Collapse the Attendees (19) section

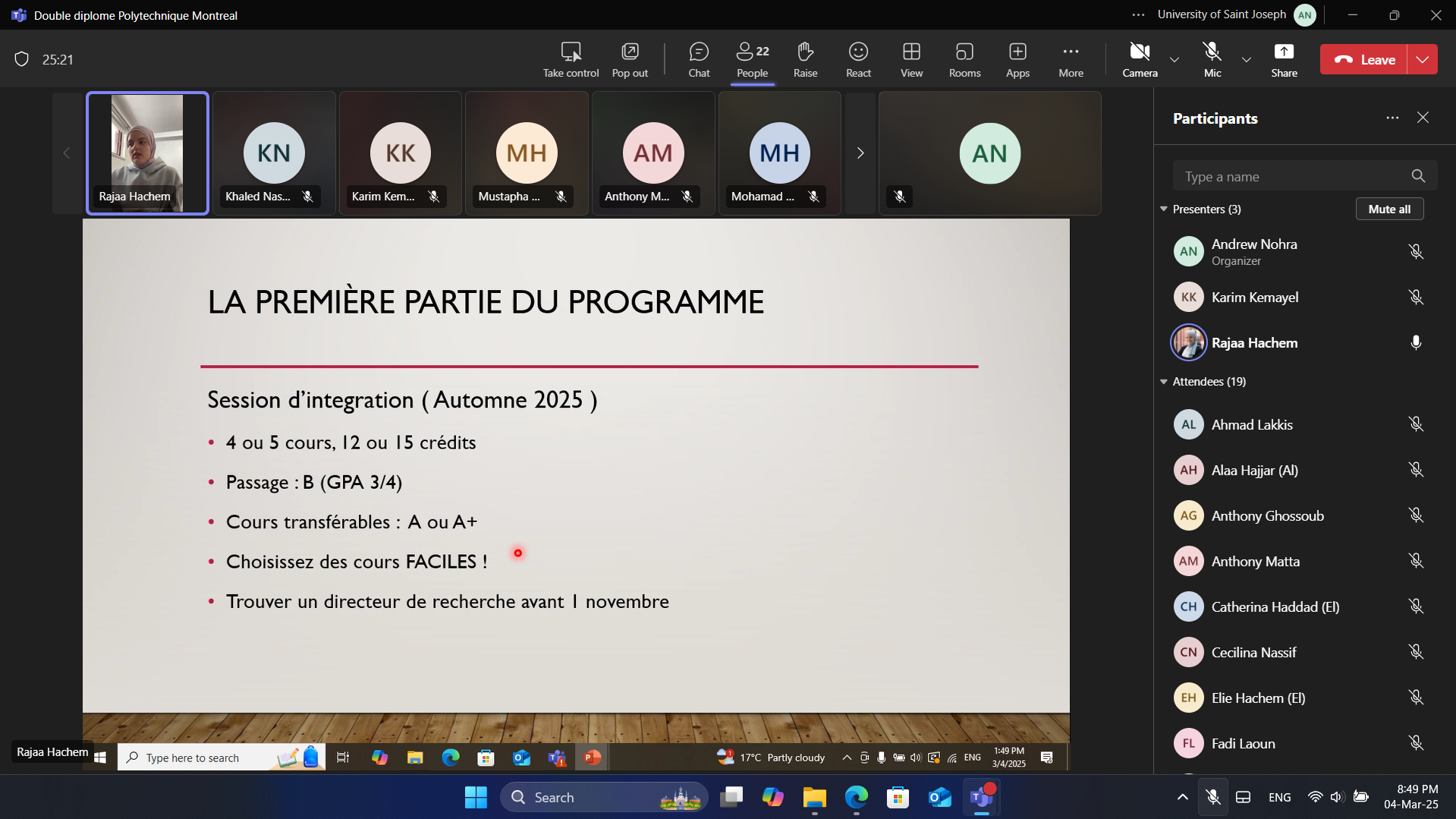[x=1164, y=382]
